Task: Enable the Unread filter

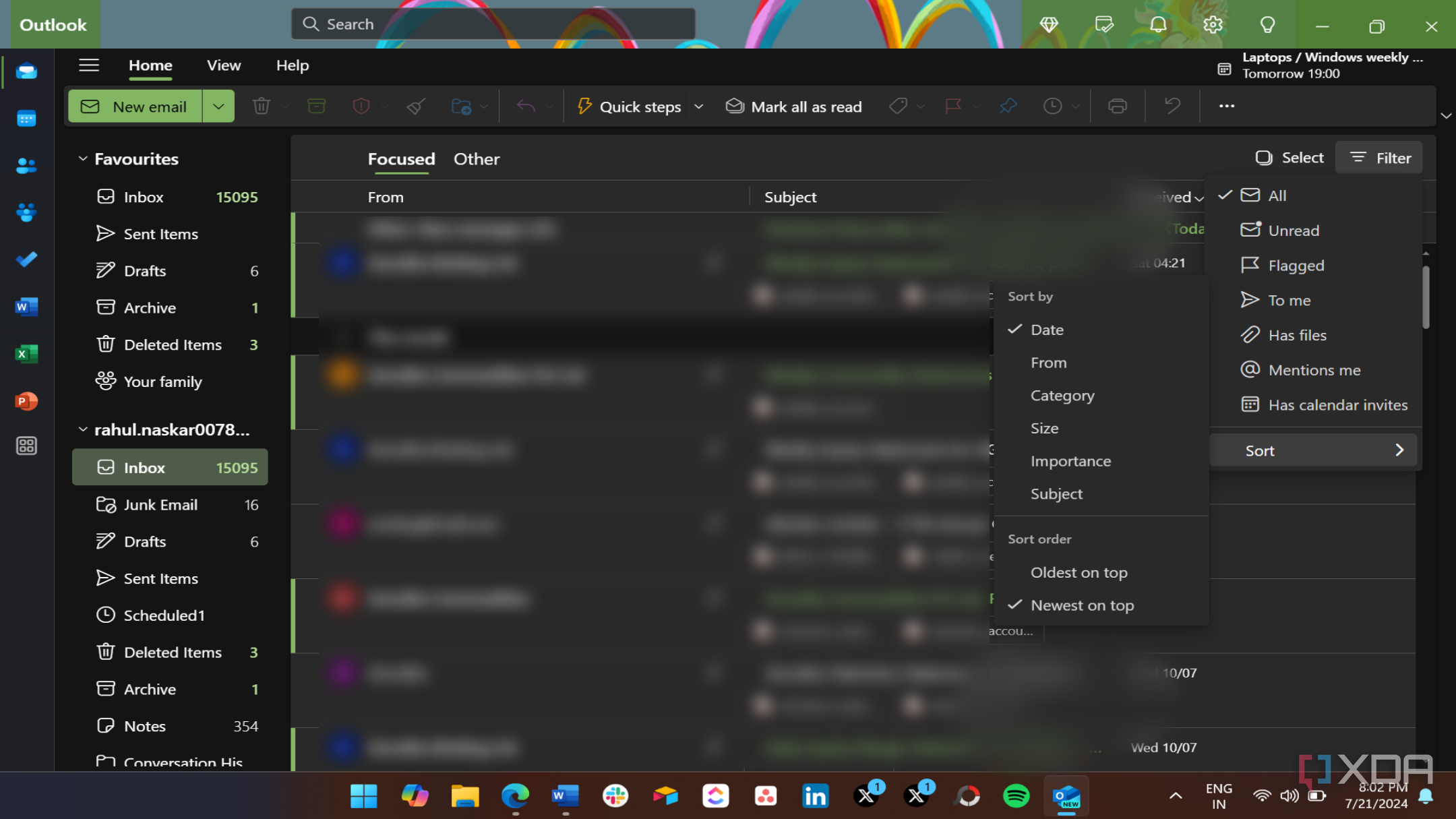Action: coord(1293,230)
